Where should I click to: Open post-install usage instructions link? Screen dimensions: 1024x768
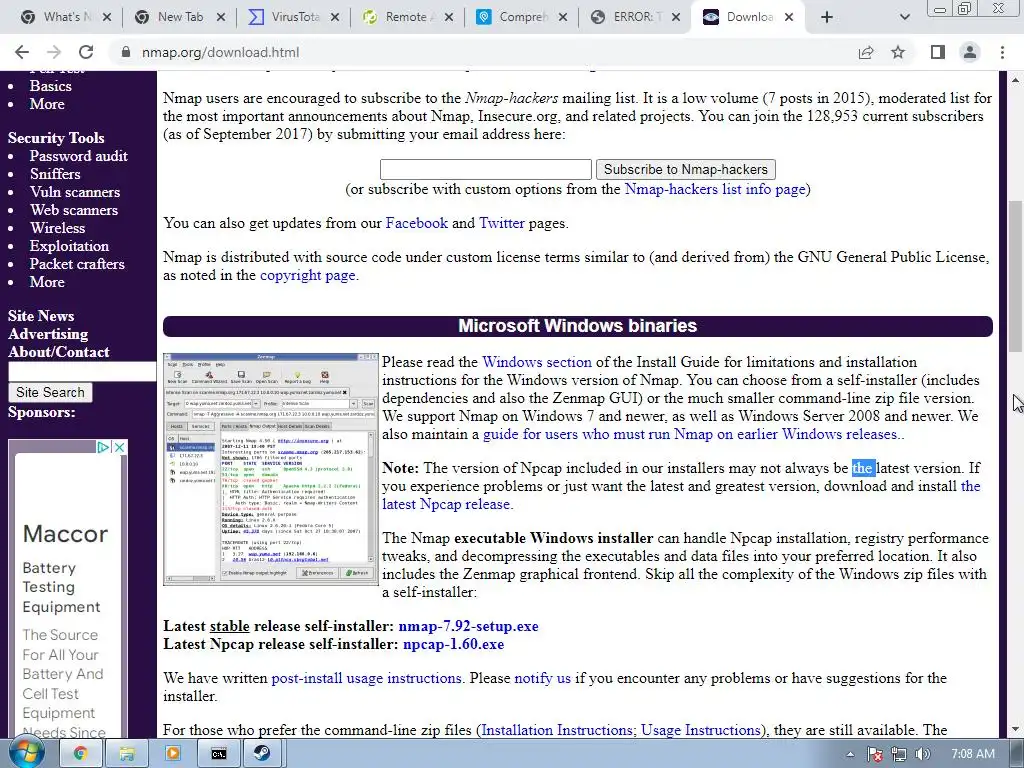point(366,679)
